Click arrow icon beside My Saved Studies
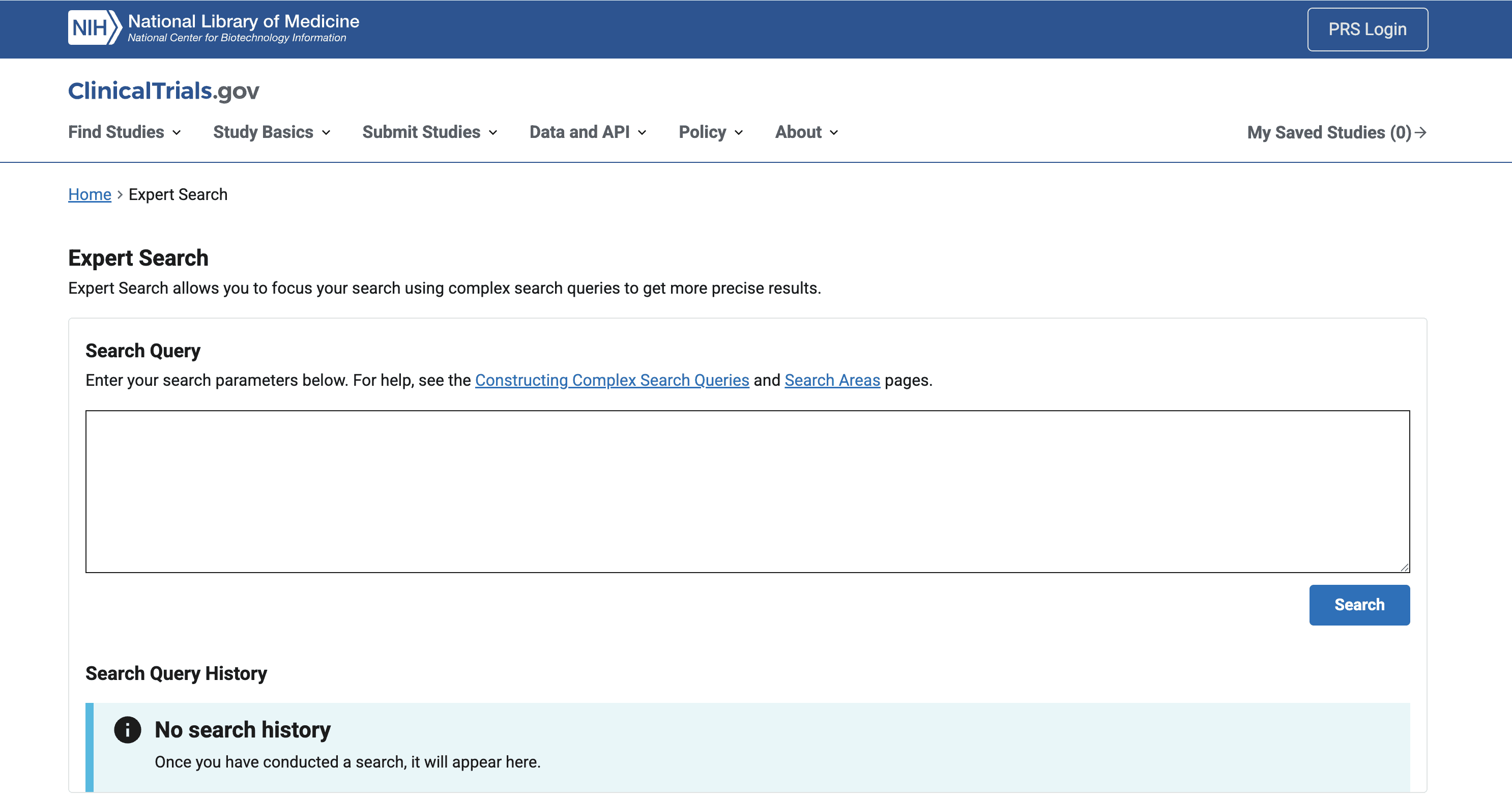The width and height of the screenshot is (1512, 794). (x=1421, y=133)
